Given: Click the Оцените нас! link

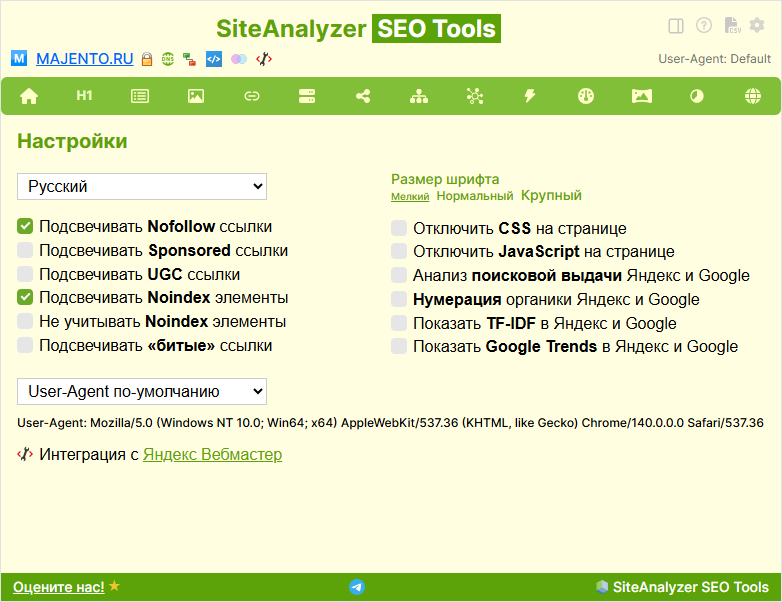Looking at the screenshot, I should tap(58, 587).
